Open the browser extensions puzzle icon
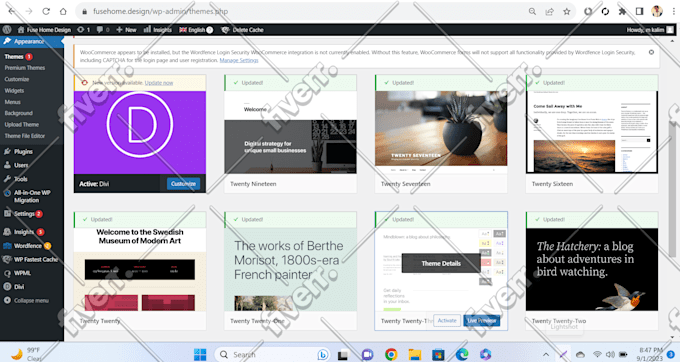 pyautogui.click(x=622, y=11)
